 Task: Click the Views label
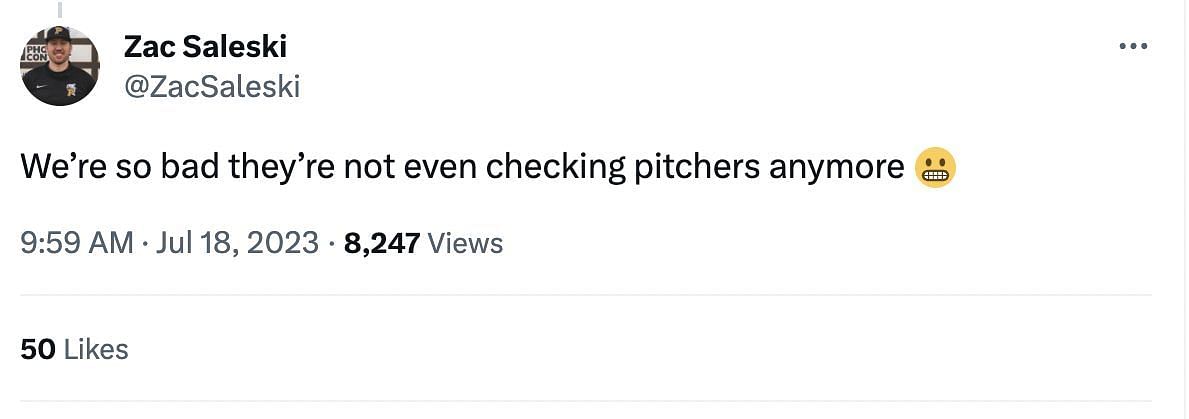[x=465, y=242]
